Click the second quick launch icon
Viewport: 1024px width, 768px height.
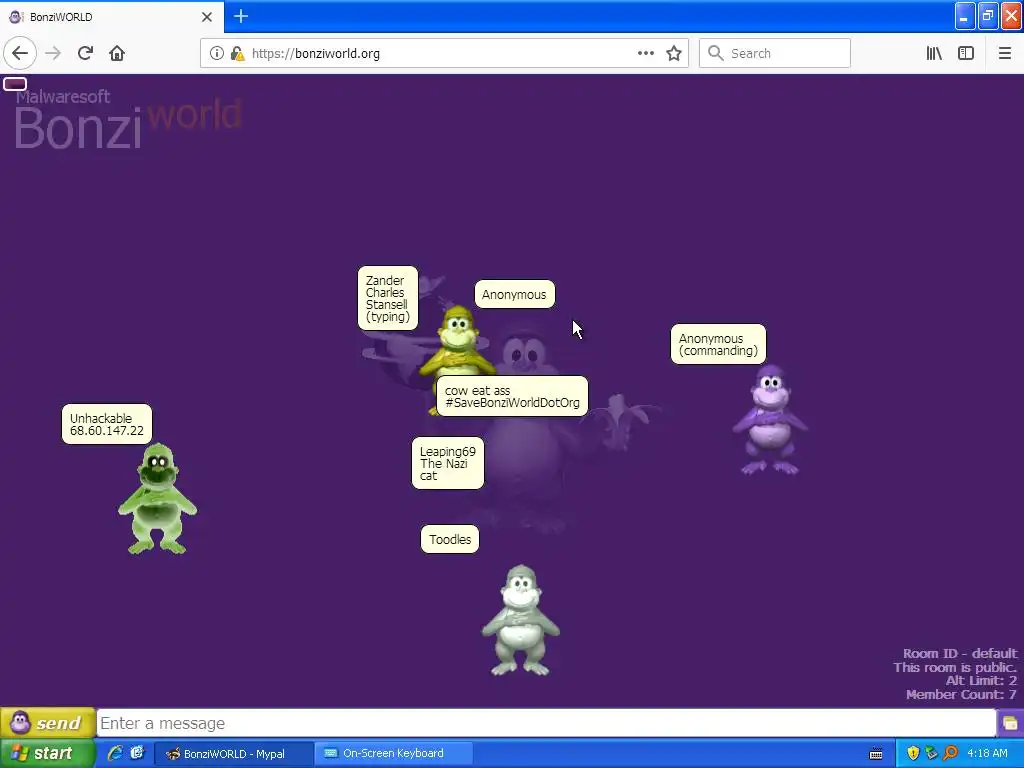[x=136, y=753]
